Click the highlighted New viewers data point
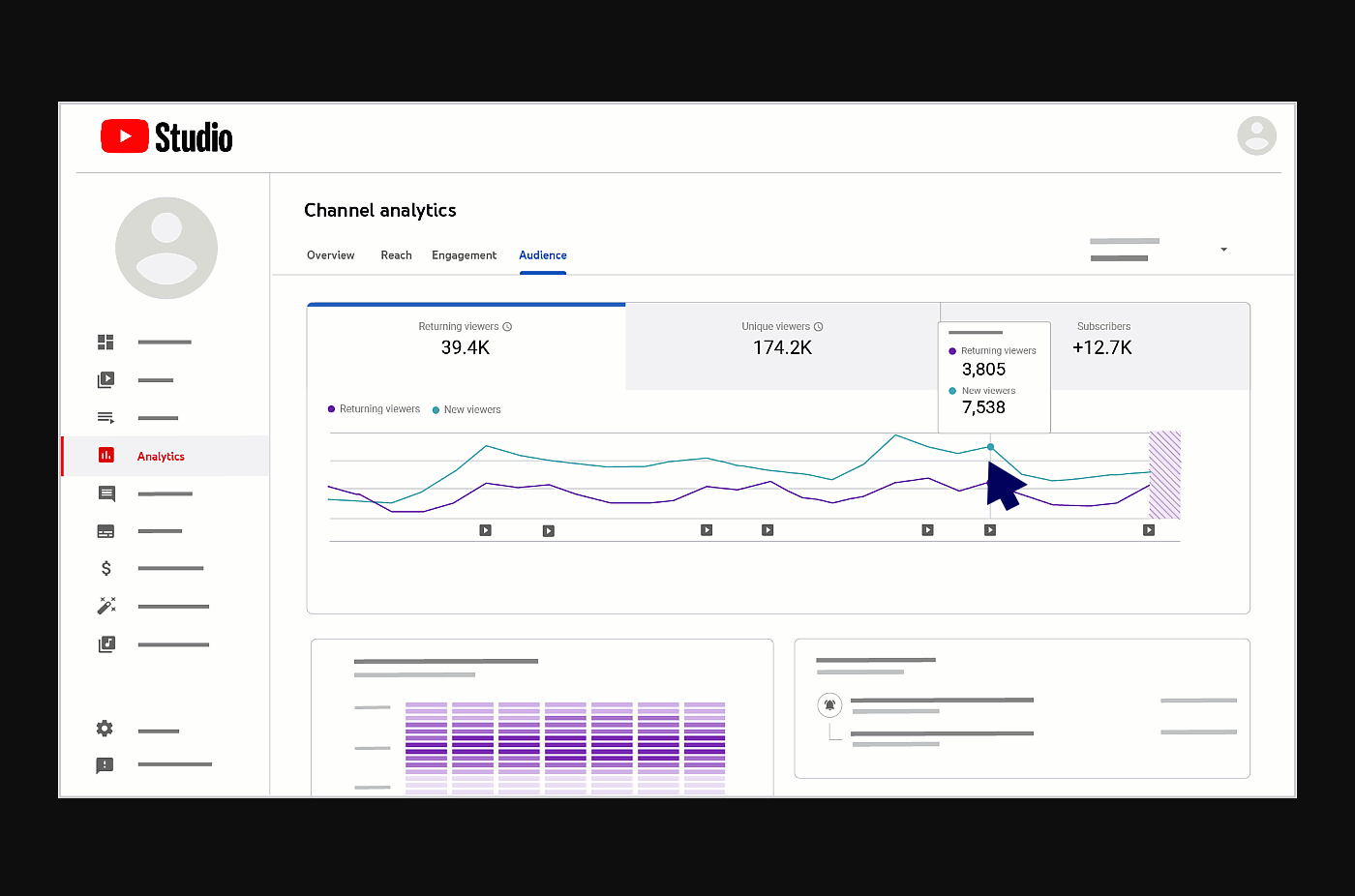Image resolution: width=1355 pixels, height=896 pixels. pos(990,447)
